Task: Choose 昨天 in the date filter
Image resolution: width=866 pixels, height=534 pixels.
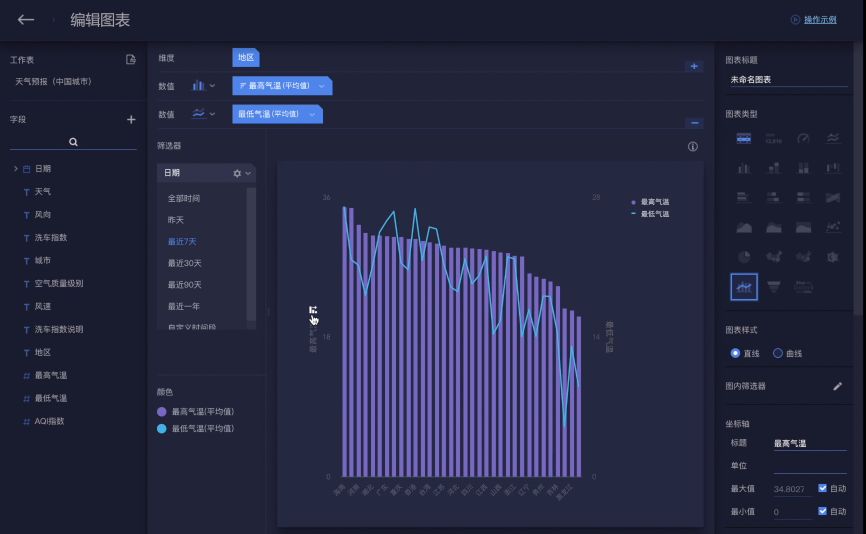Action: [x=176, y=220]
